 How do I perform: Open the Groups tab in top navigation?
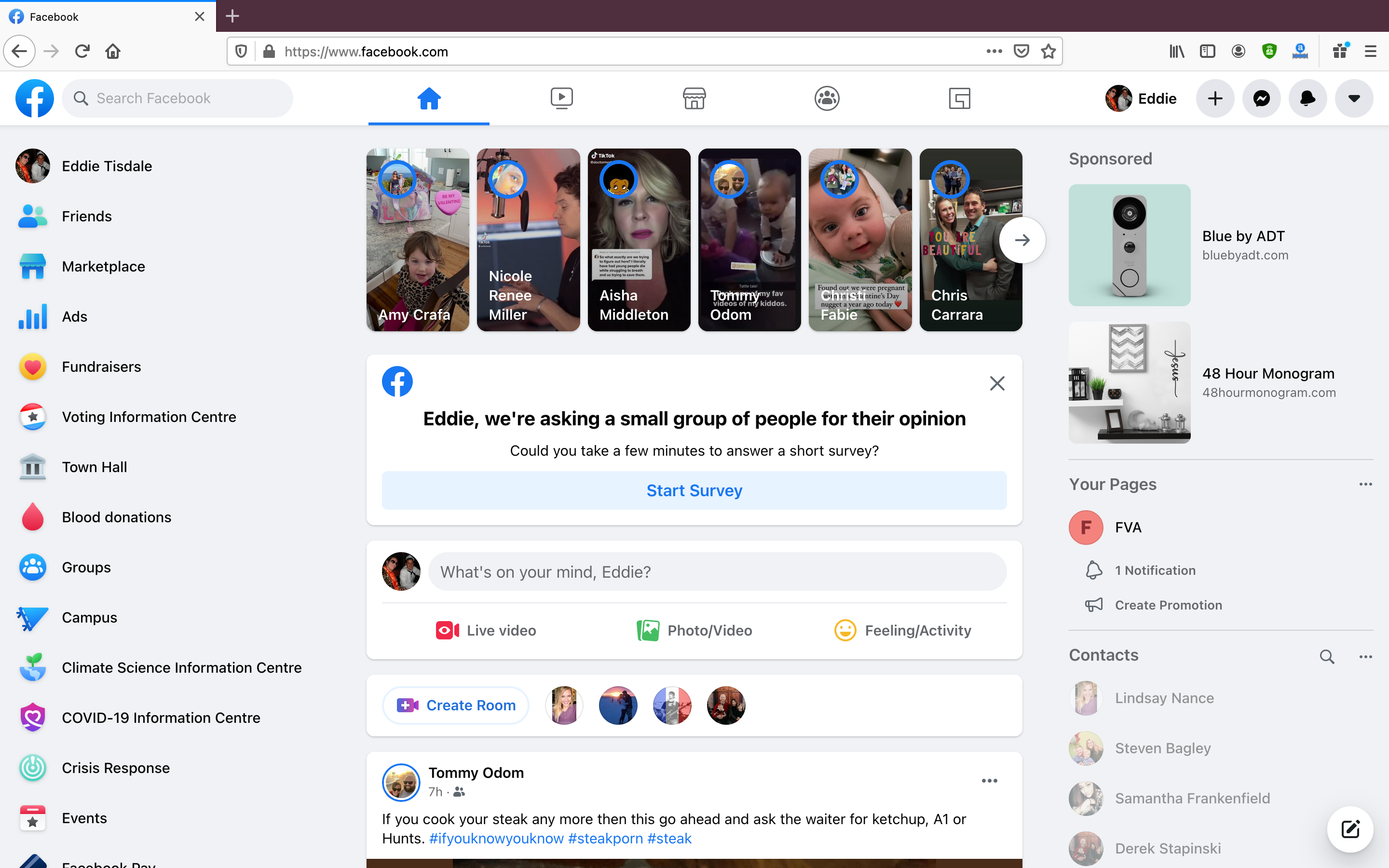(827, 98)
